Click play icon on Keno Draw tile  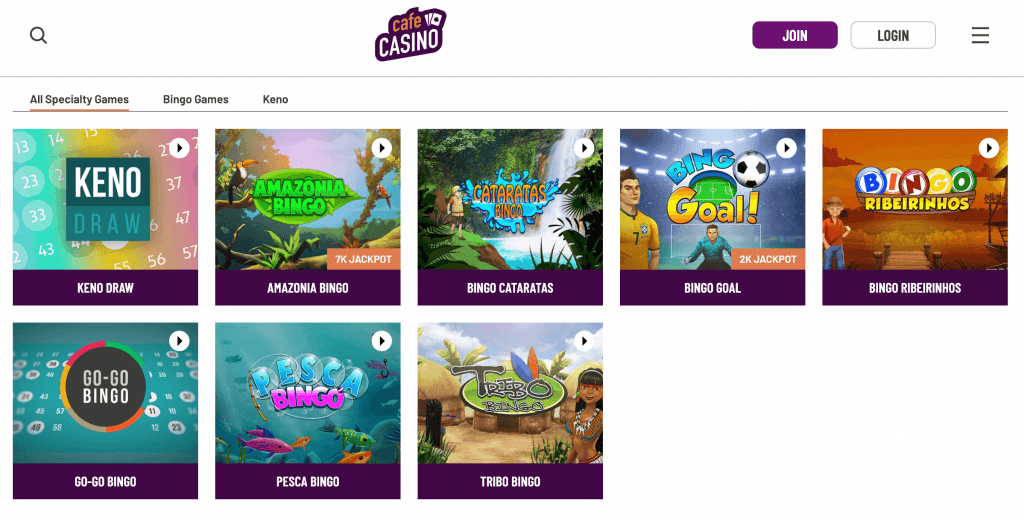179,148
